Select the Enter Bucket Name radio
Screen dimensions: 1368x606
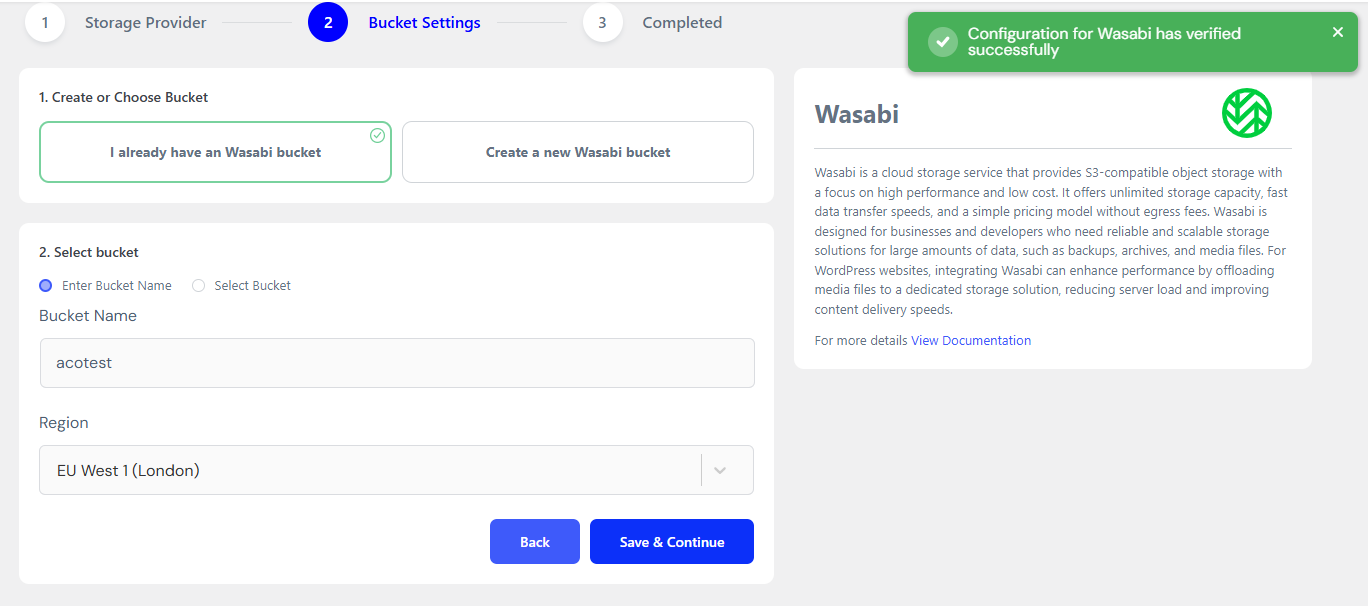tap(46, 286)
